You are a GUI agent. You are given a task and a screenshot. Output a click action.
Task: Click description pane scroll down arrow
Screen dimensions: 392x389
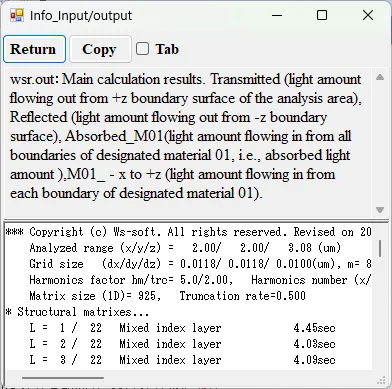(x=380, y=210)
